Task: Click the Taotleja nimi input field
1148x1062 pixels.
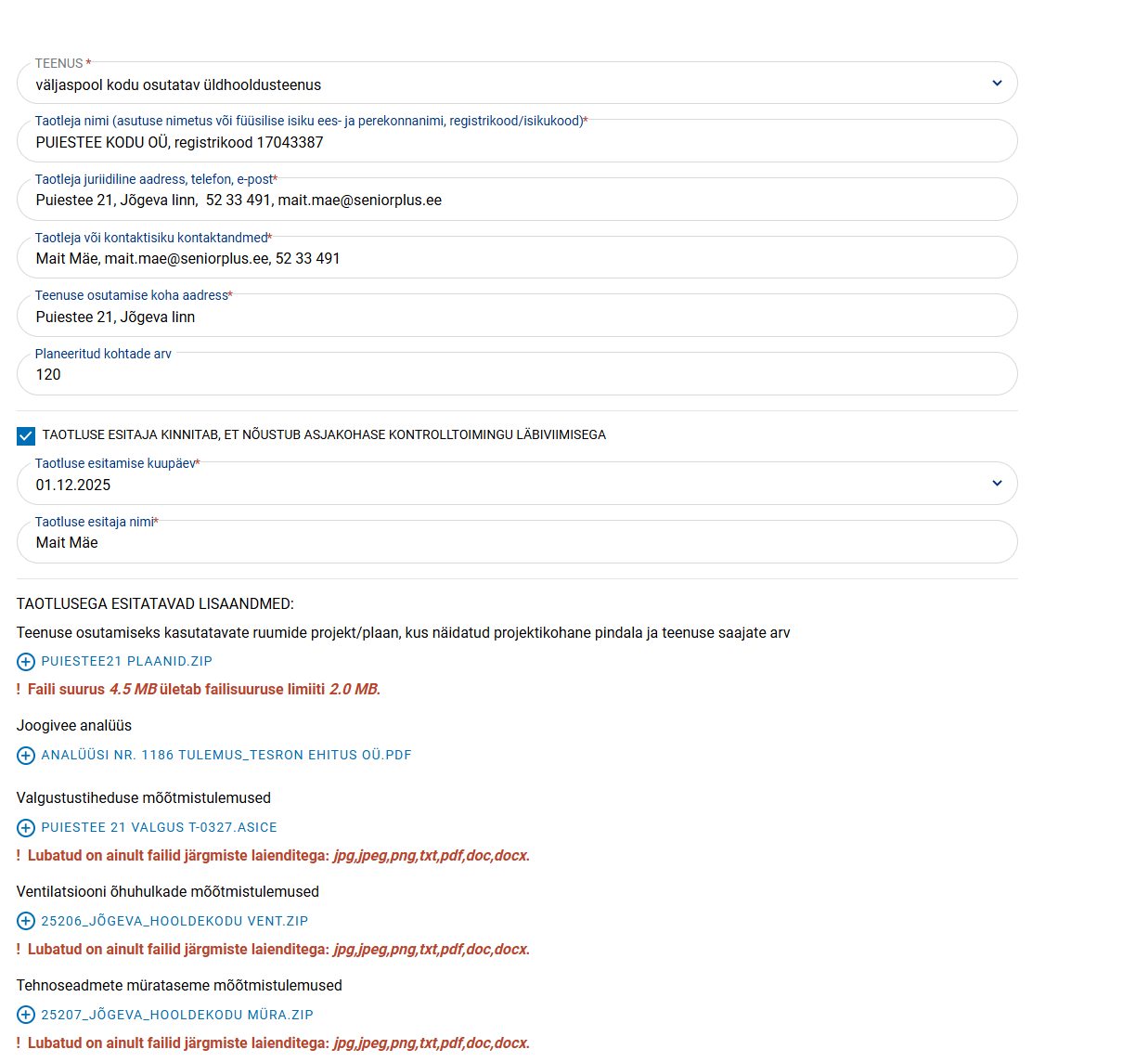Action: coord(516,142)
